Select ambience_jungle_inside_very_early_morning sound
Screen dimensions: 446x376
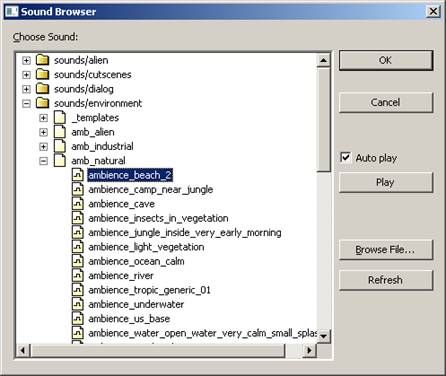tap(185, 232)
